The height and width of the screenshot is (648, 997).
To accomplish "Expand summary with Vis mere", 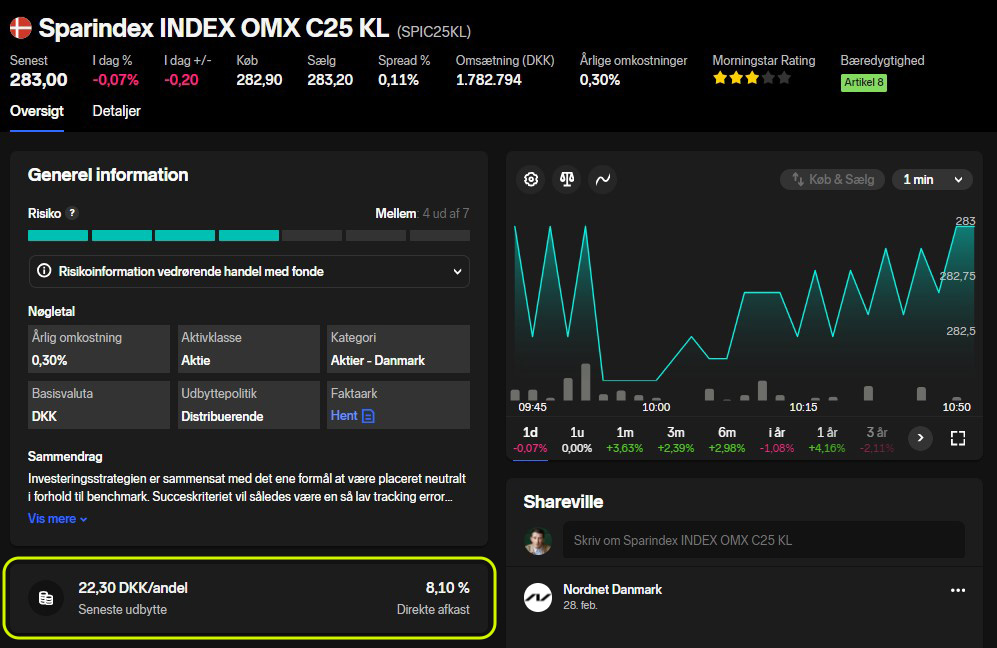I will [x=57, y=519].
